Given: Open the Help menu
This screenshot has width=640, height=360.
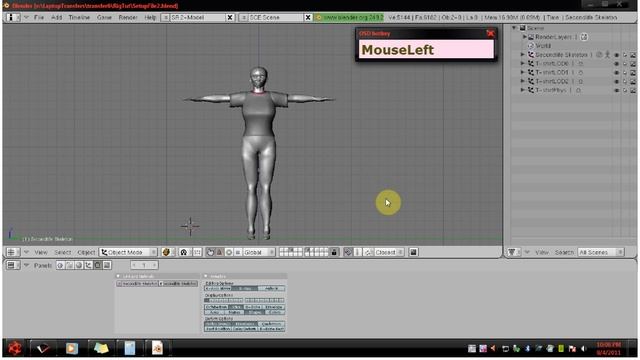Looking at the screenshot, I should [x=150, y=18].
